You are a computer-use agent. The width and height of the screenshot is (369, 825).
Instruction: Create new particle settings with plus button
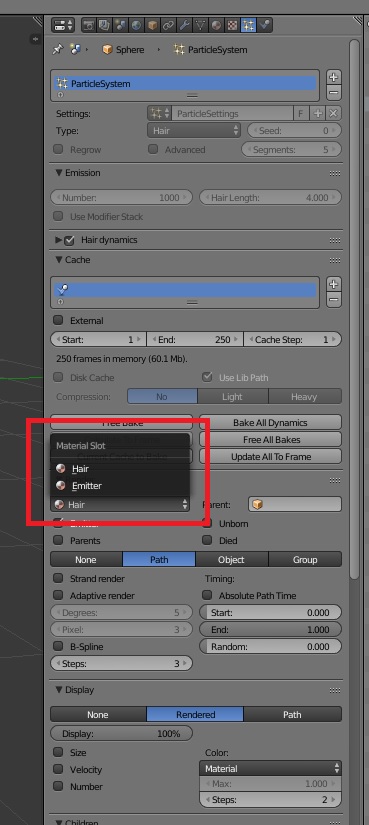317,113
